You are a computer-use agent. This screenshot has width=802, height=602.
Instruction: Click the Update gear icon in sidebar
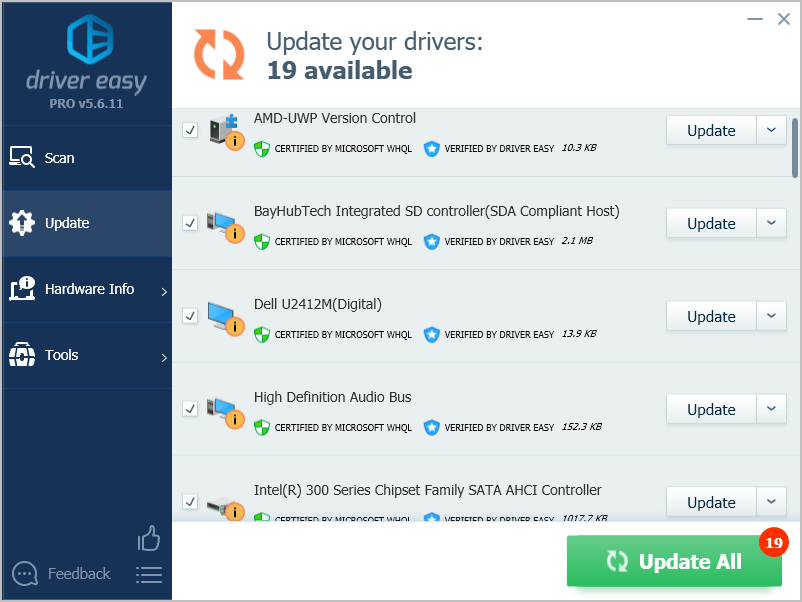pyautogui.click(x=22, y=223)
